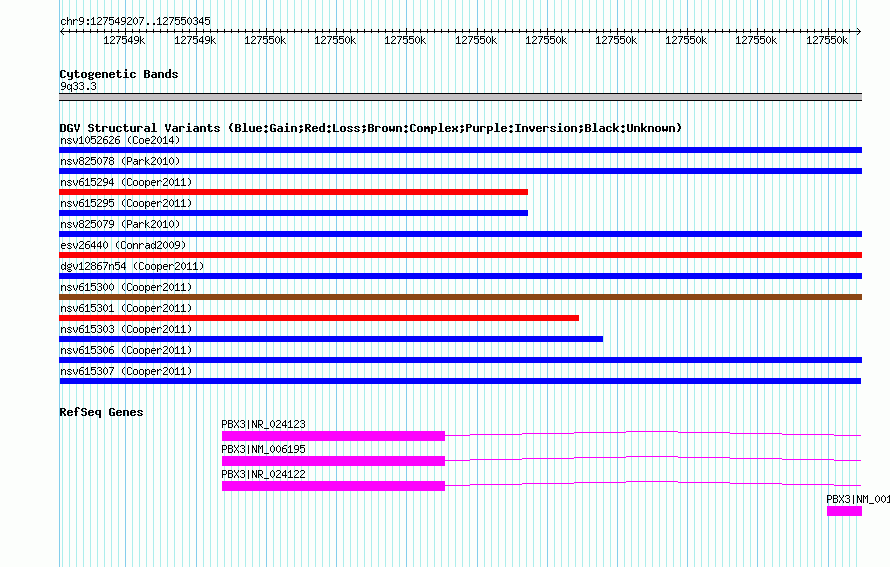890x567 pixels.
Task: Click the red nsv615294 (Cooper2011) loss bar
Action: [293, 192]
